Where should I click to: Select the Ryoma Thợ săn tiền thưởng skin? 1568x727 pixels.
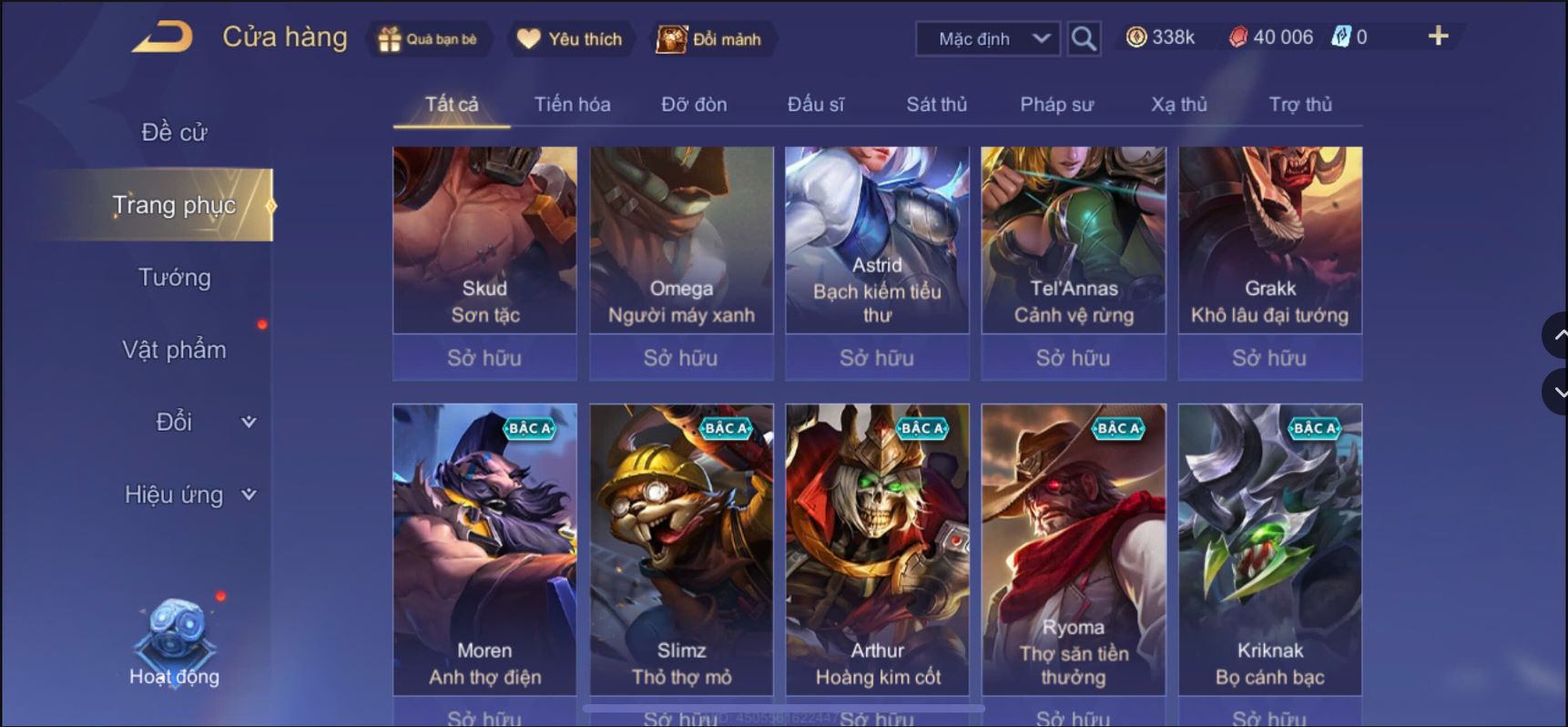coord(1074,549)
